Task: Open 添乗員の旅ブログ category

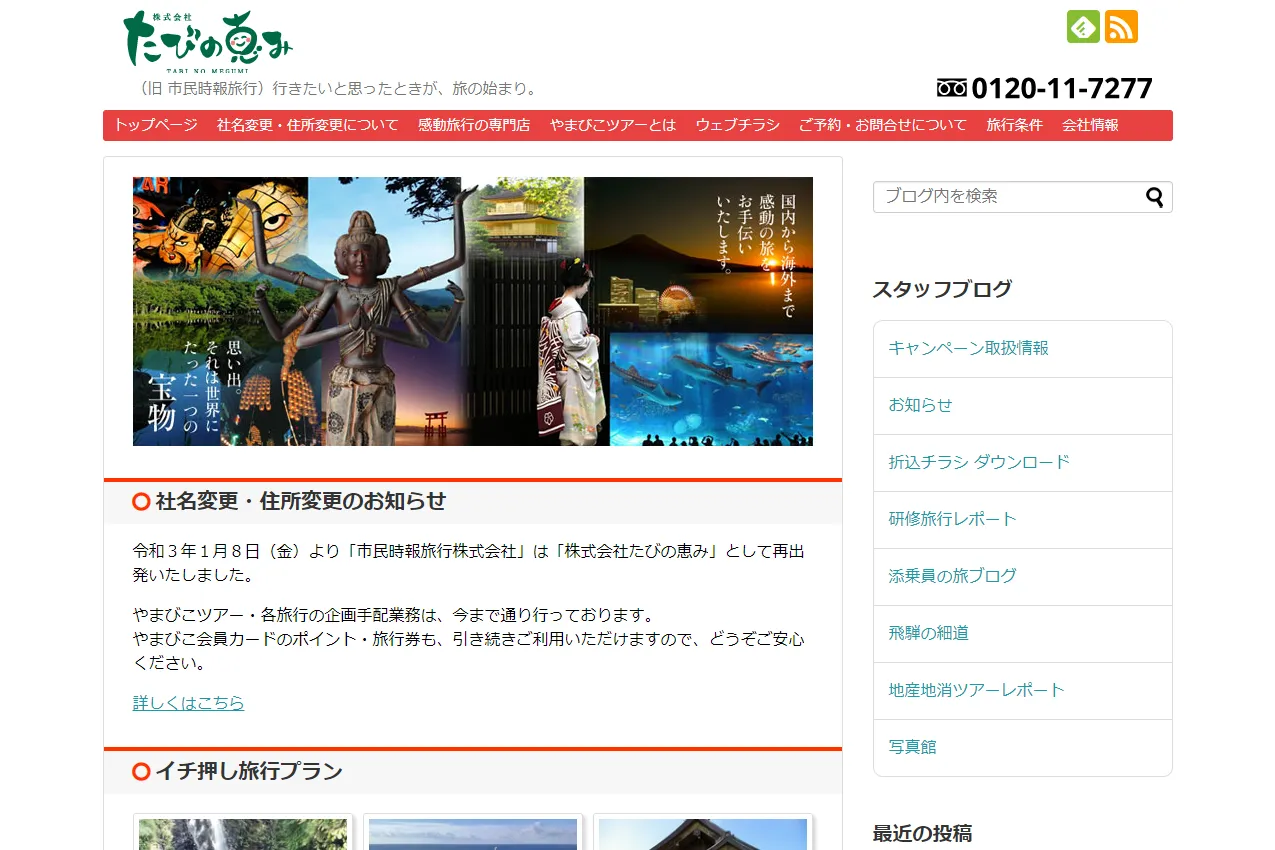Action: [1022, 577]
